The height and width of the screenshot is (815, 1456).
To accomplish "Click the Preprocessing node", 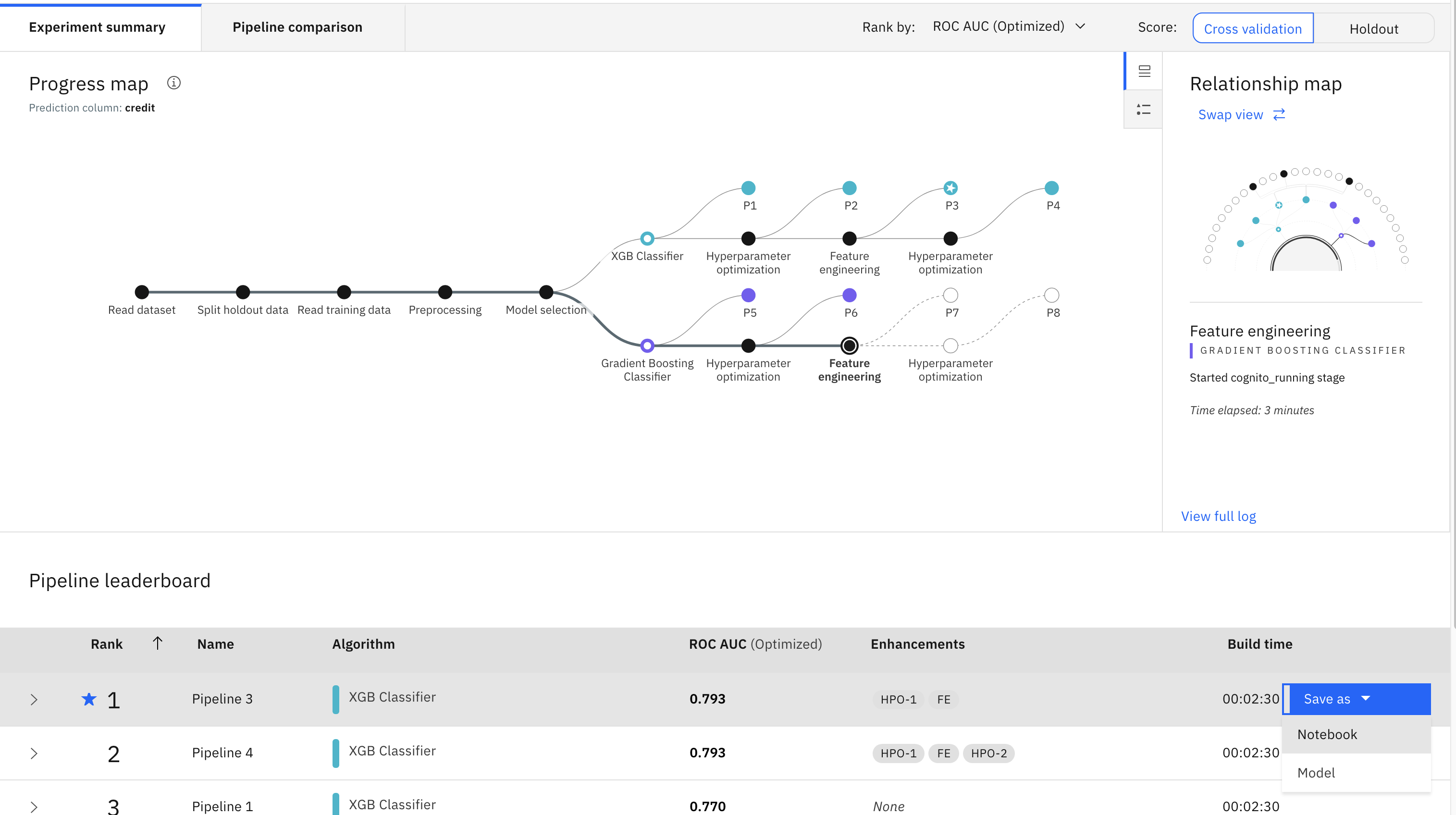I will [x=445, y=292].
